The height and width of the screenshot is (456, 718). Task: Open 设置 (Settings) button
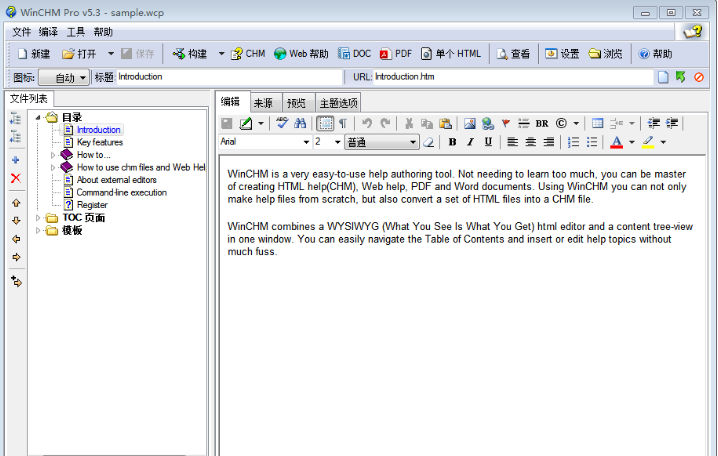[x=562, y=54]
